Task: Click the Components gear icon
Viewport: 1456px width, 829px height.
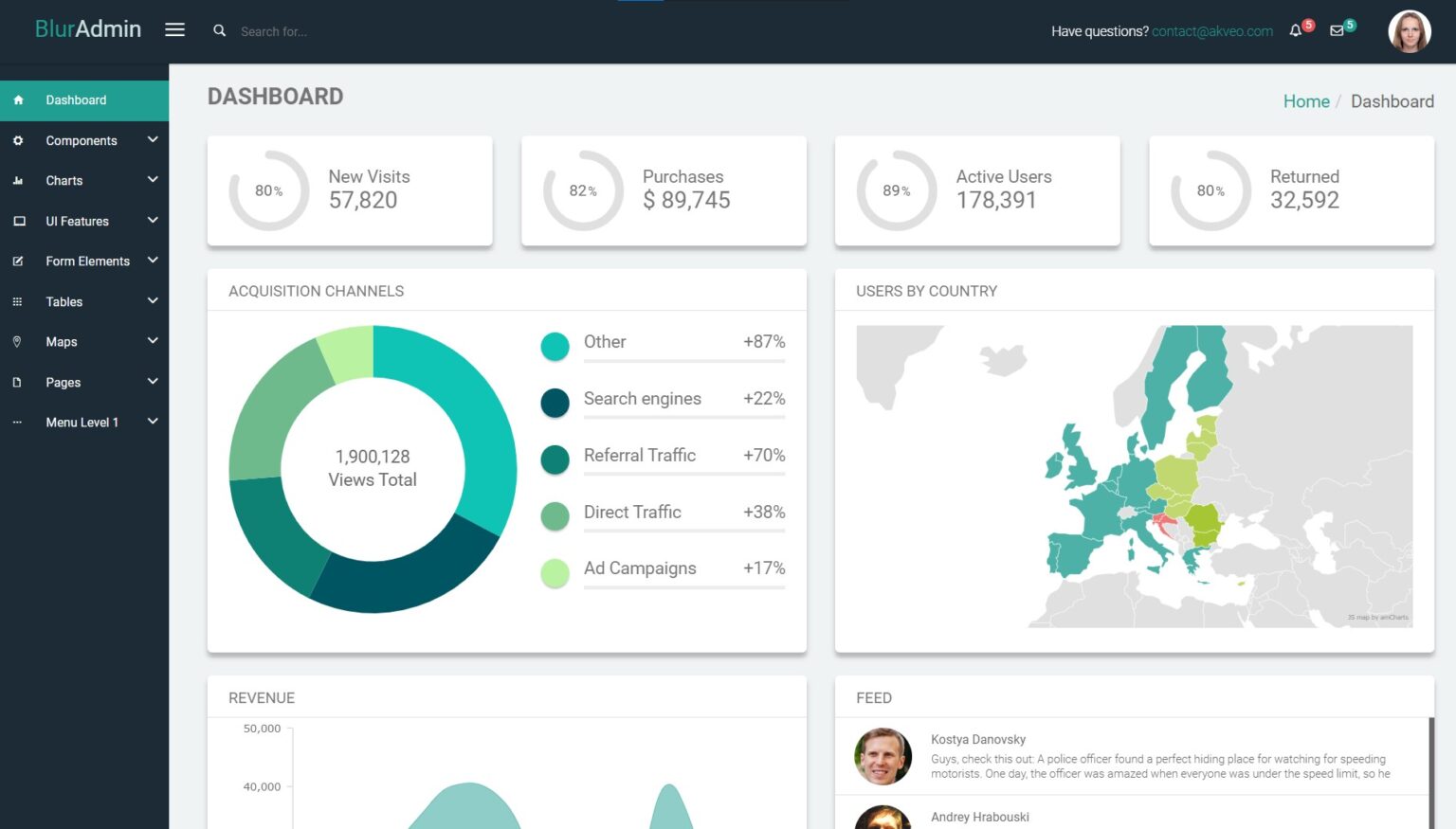Action: [x=19, y=140]
